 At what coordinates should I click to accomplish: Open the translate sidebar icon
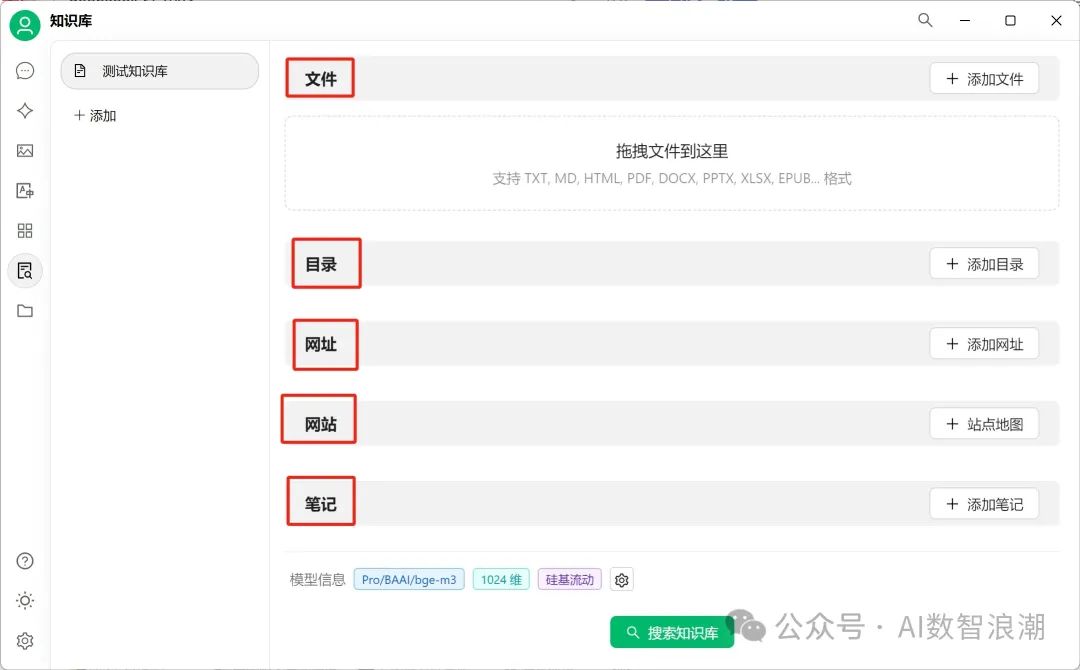click(25, 191)
